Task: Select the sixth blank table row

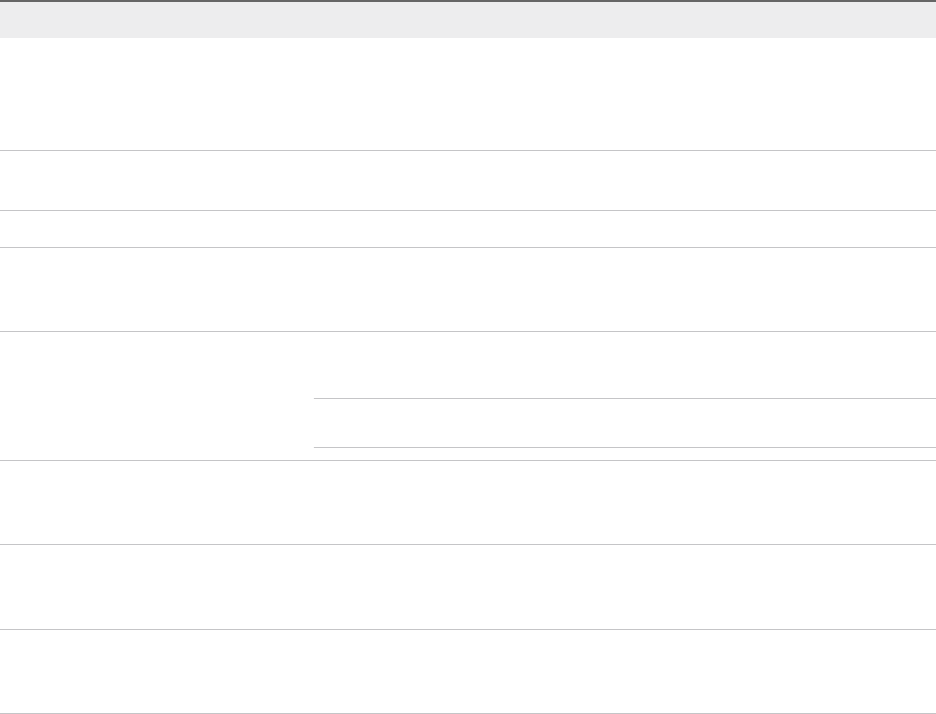Action: click(468, 502)
